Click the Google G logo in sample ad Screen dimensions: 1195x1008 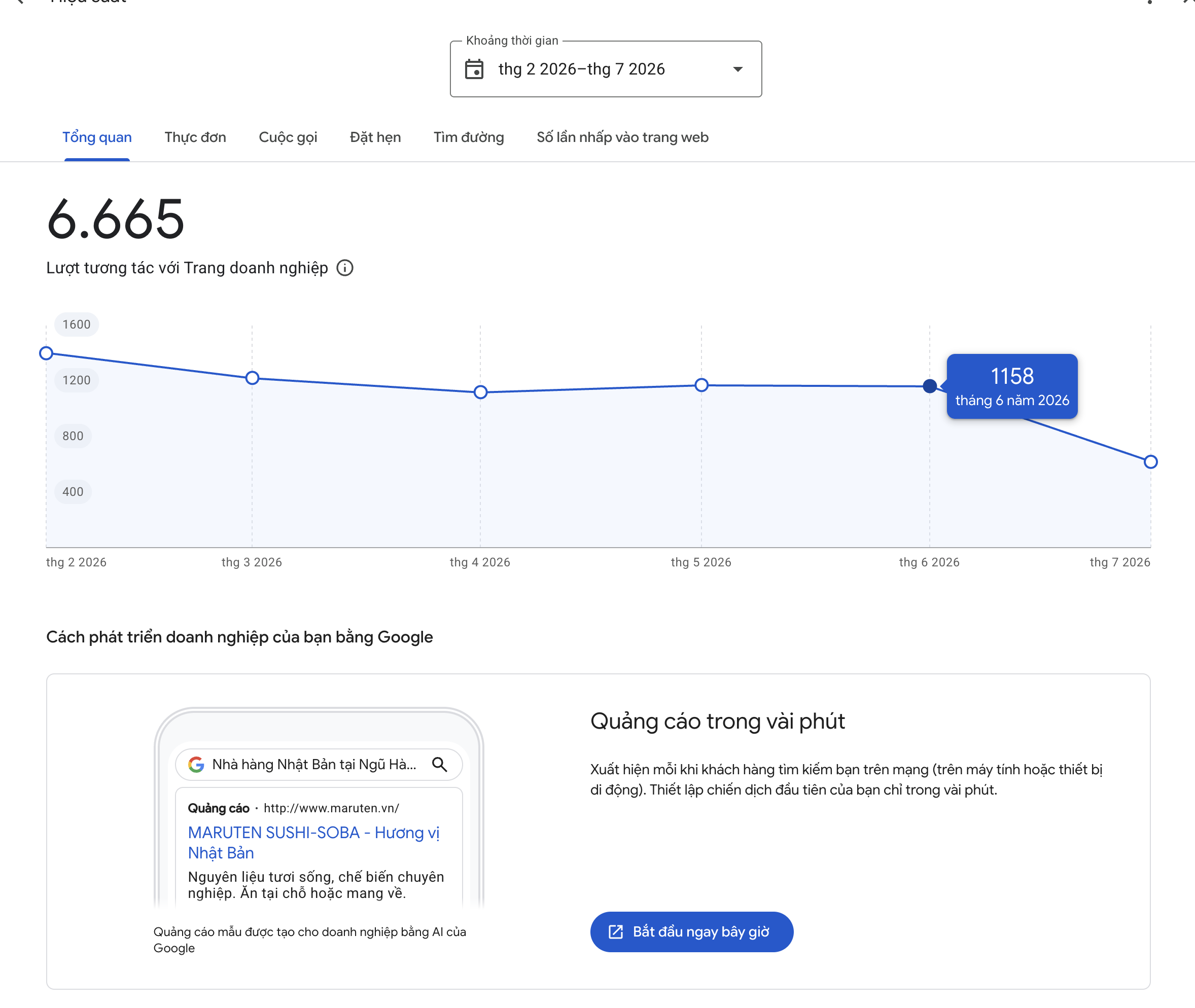(x=196, y=765)
